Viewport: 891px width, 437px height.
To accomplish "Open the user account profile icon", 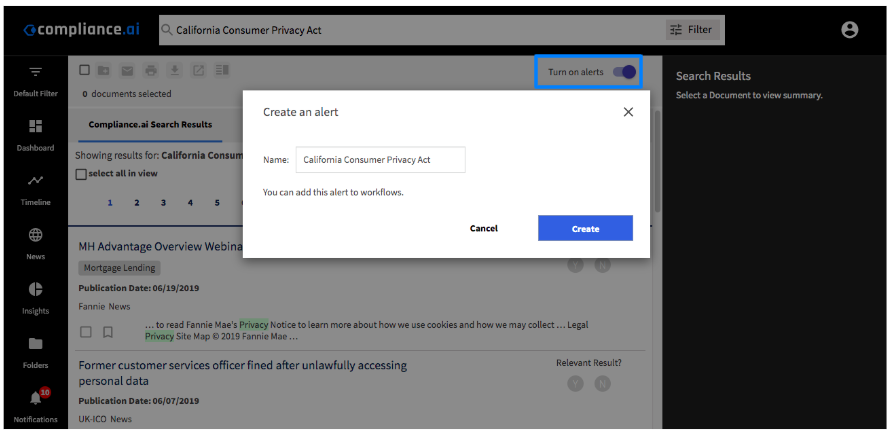I will click(x=850, y=30).
